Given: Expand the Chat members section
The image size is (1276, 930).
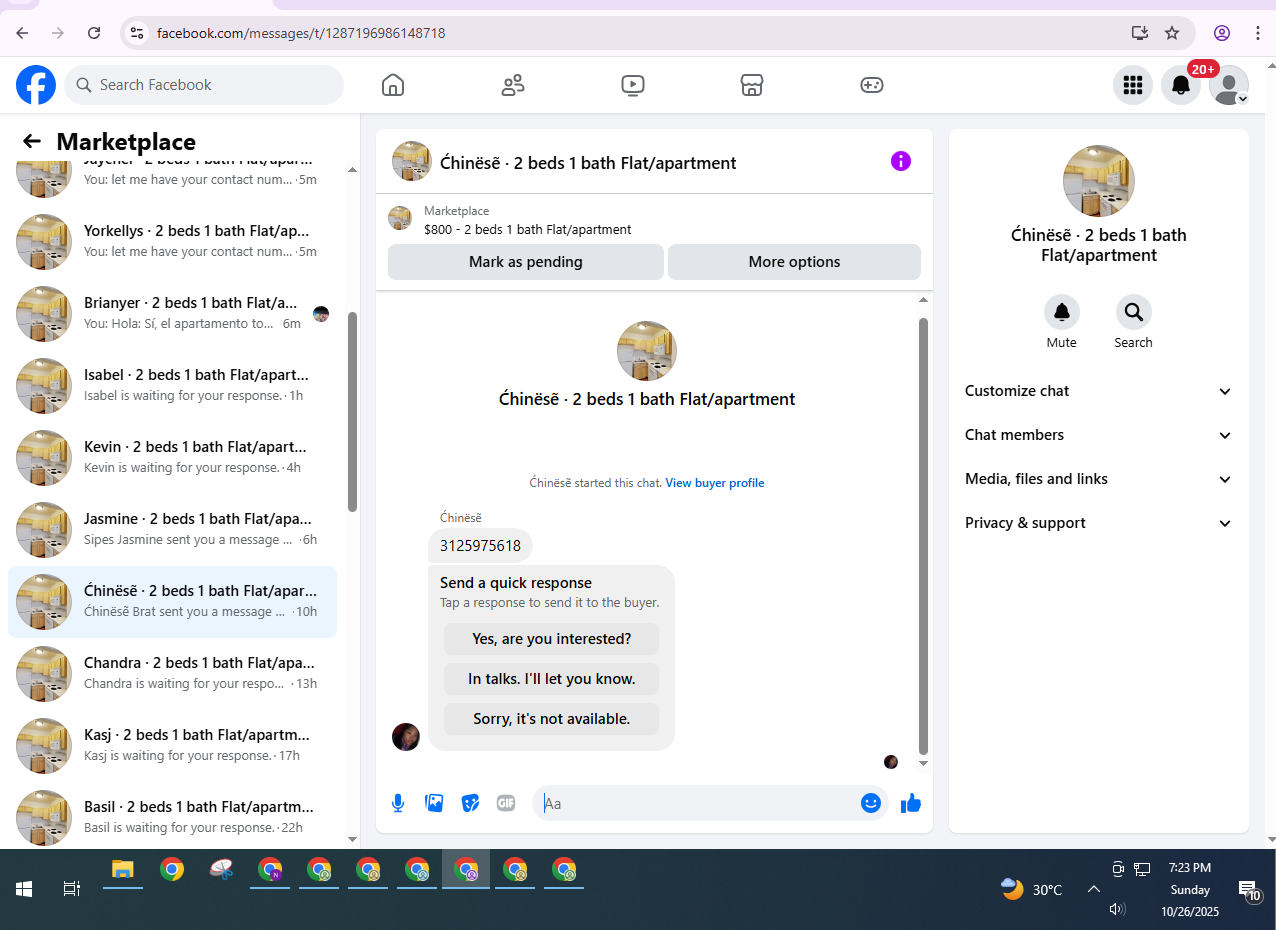Looking at the screenshot, I should [x=1098, y=435].
